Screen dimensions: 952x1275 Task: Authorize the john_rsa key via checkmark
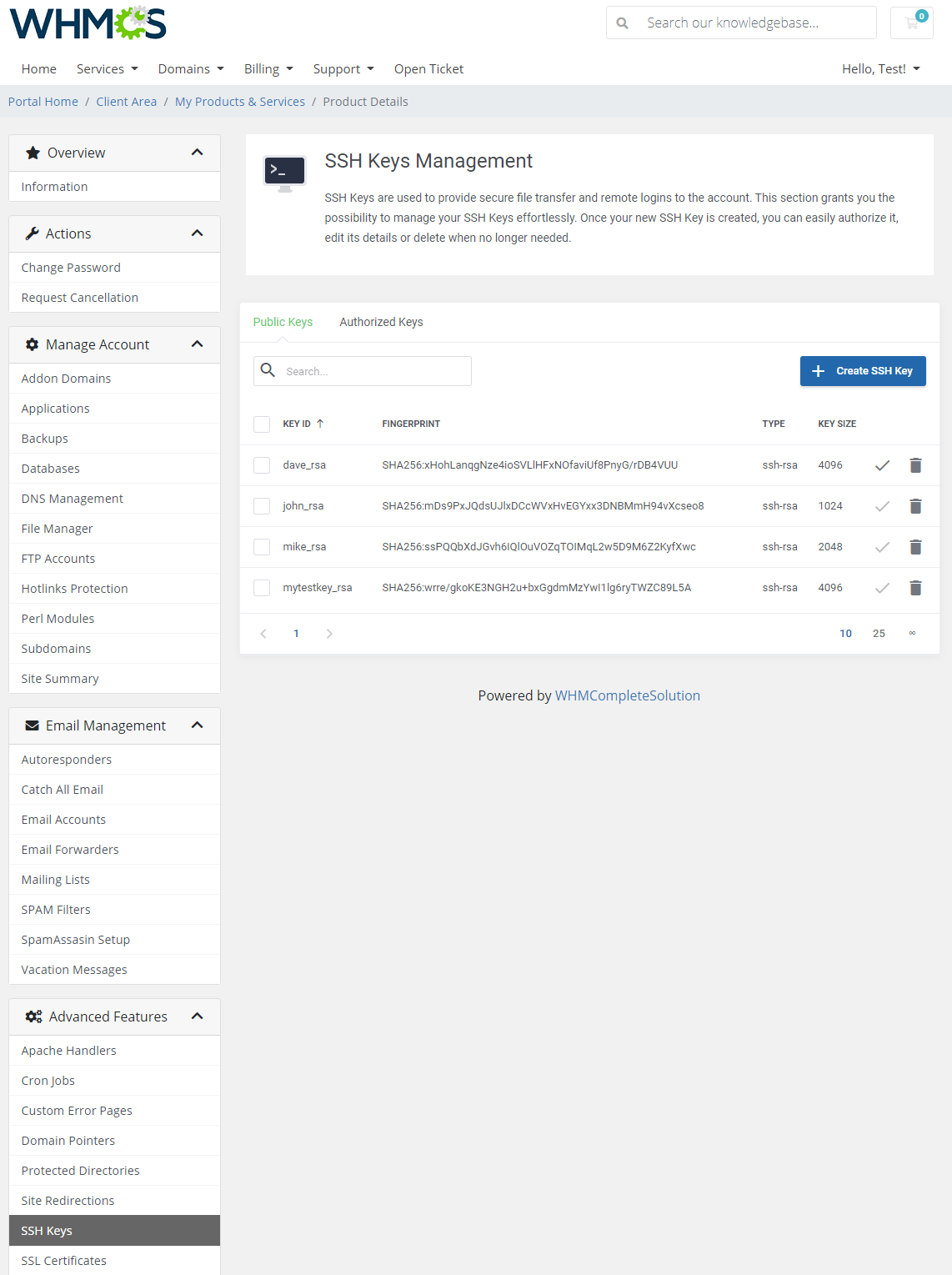(882, 505)
